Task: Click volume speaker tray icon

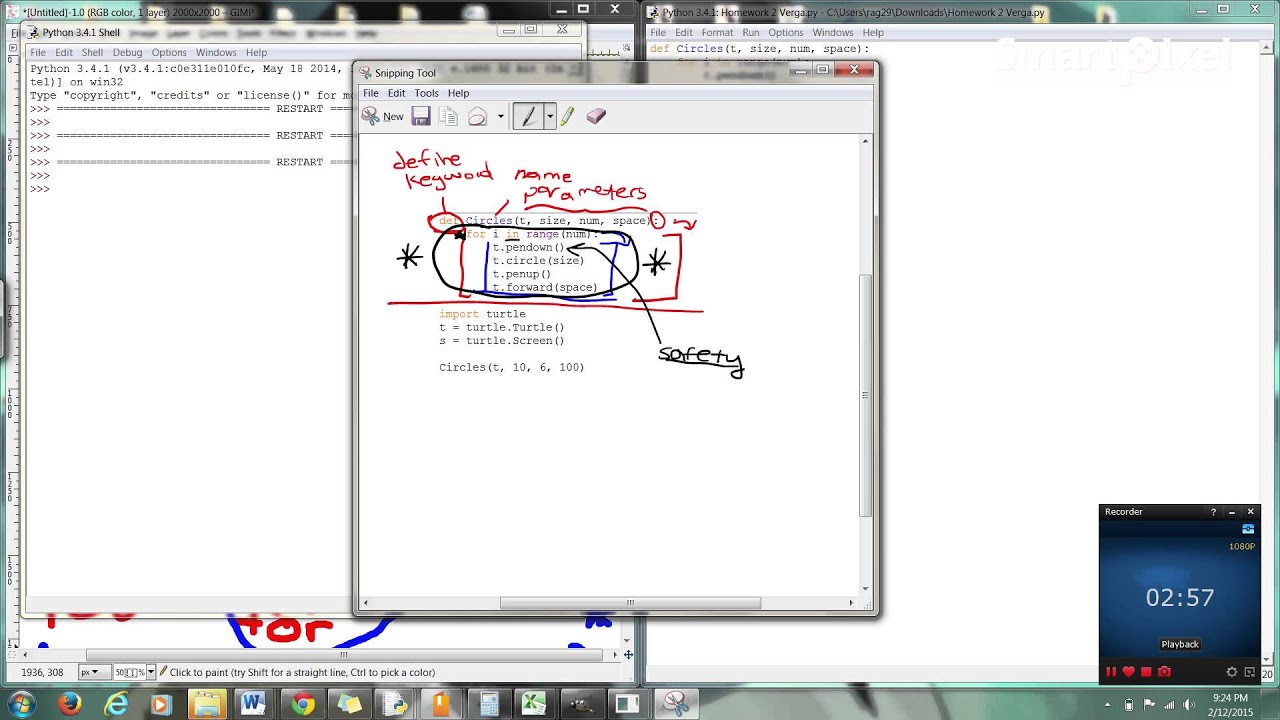Action: tap(1188, 705)
